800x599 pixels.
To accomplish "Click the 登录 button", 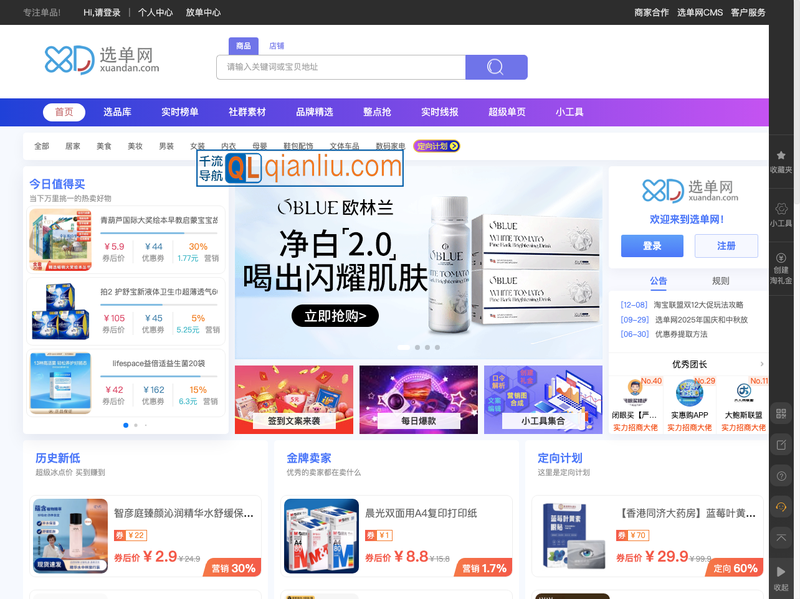I will (652, 246).
